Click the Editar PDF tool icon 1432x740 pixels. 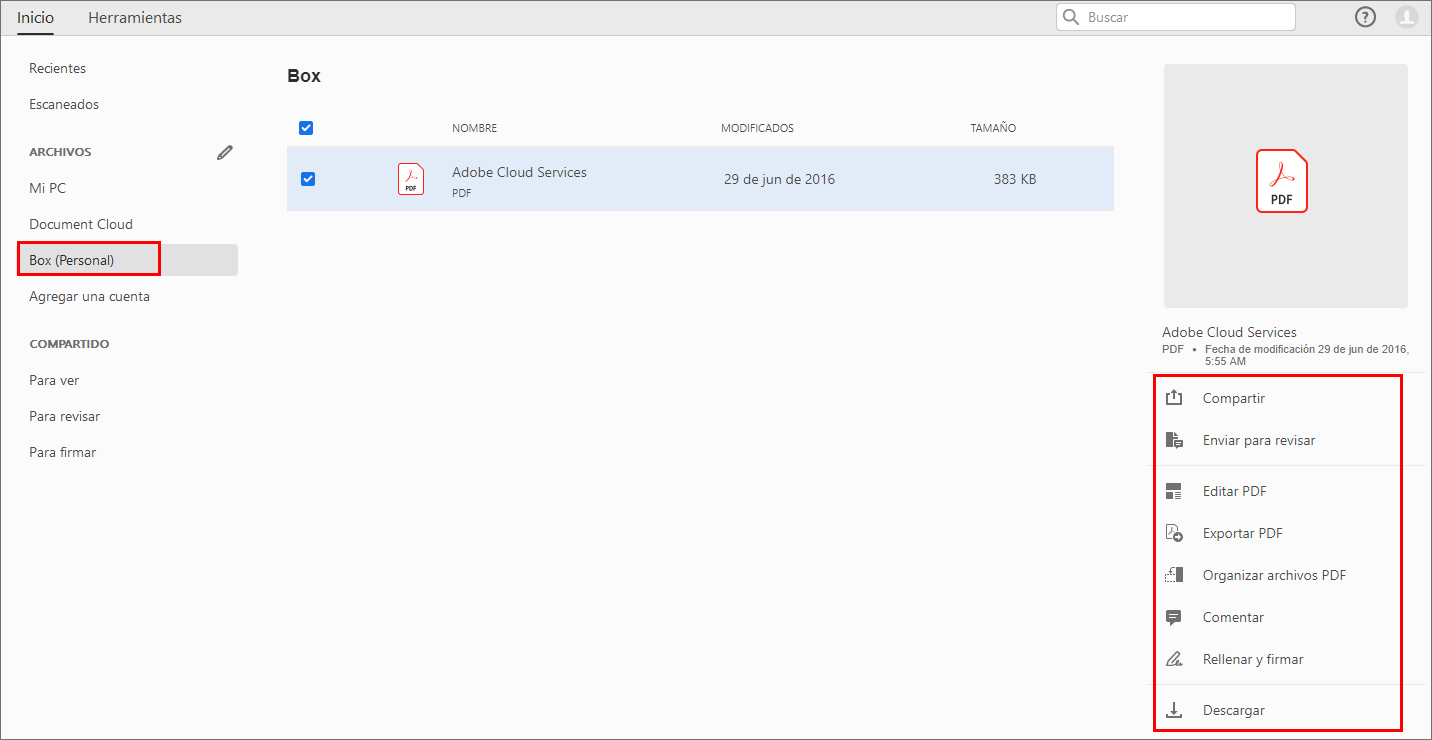[x=1173, y=491]
